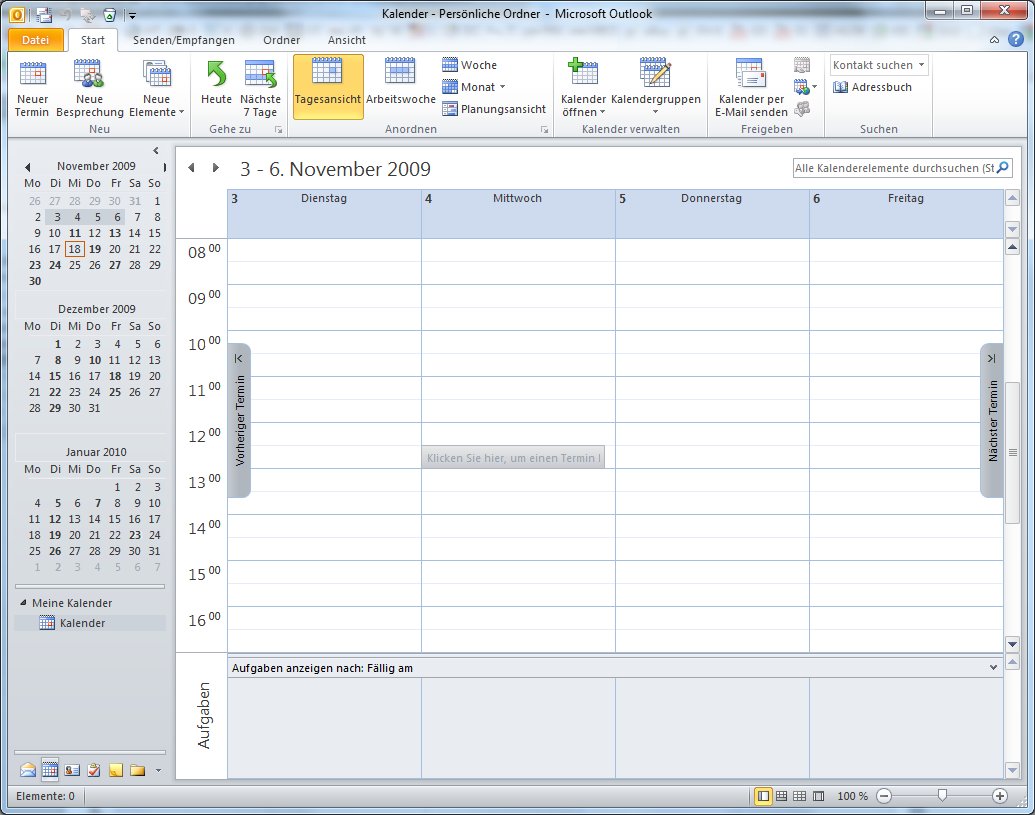Open share calendar dropdown icon
Screen dimensions: 1035x815
[x=805, y=87]
